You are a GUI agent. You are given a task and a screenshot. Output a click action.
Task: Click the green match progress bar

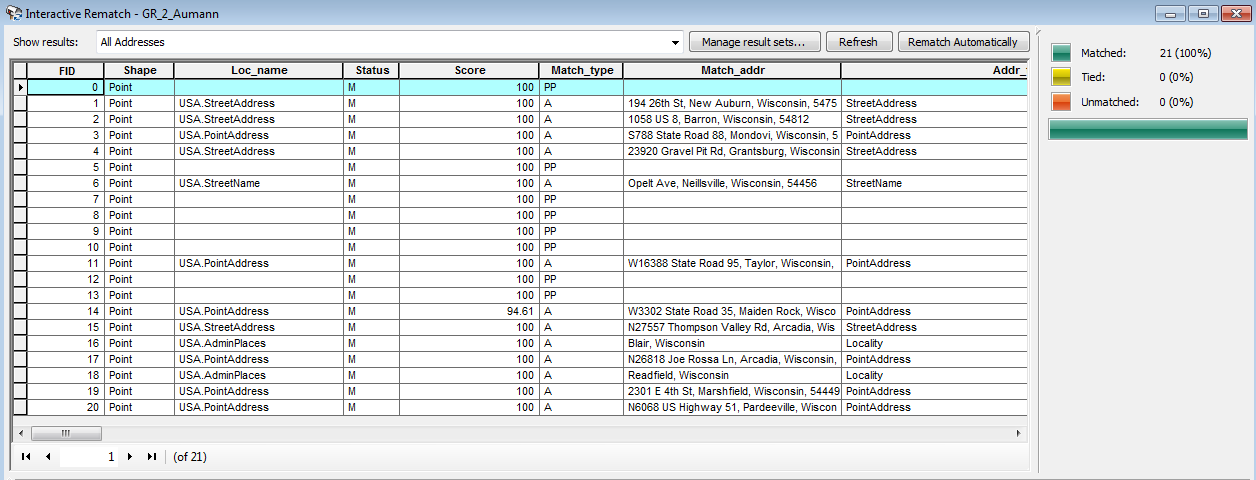(1147, 128)
